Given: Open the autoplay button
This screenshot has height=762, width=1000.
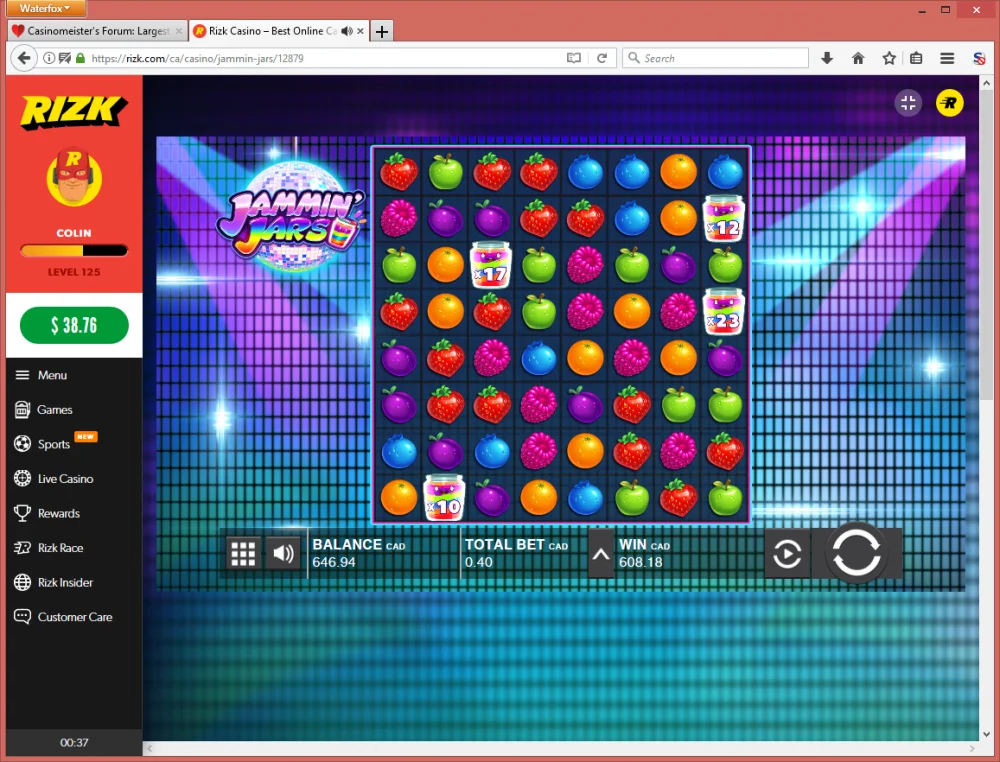Looking at the screenshot, I should tap(788, 553).
